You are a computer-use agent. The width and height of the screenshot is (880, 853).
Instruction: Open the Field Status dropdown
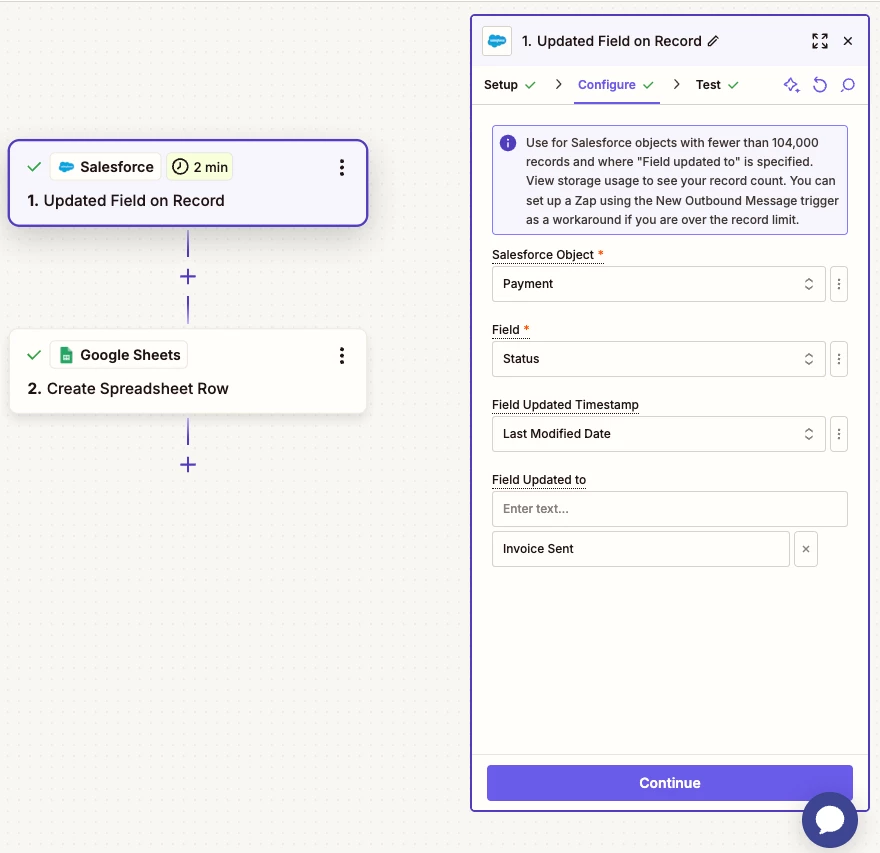pyautogui.click(x=658, y=359)
